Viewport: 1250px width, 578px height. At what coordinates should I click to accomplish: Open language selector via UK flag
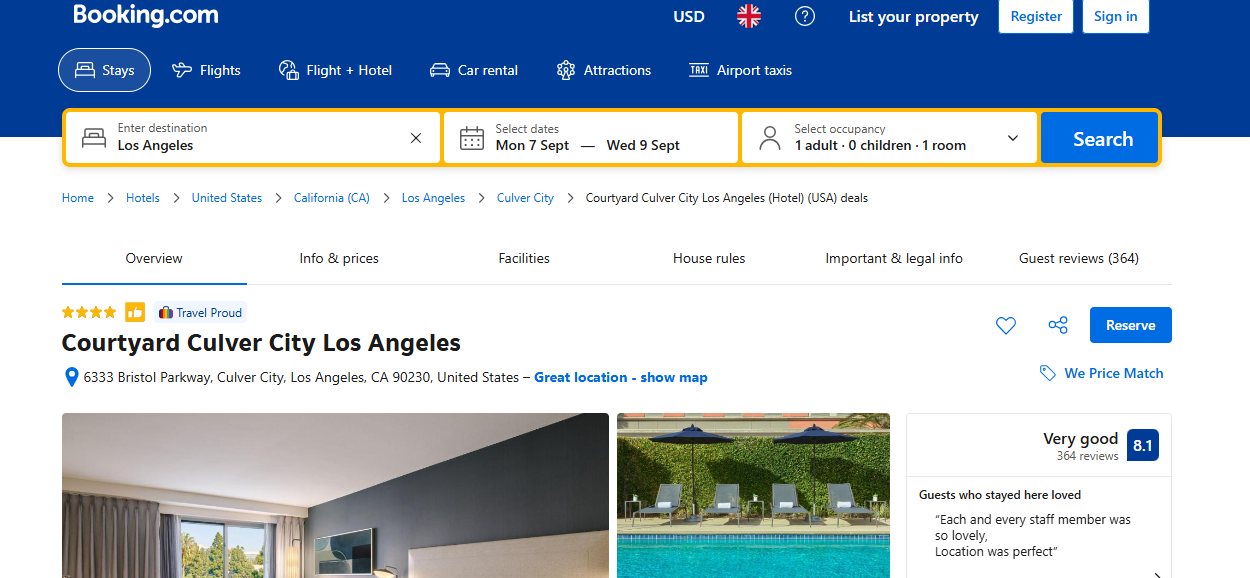coord(749,16)
